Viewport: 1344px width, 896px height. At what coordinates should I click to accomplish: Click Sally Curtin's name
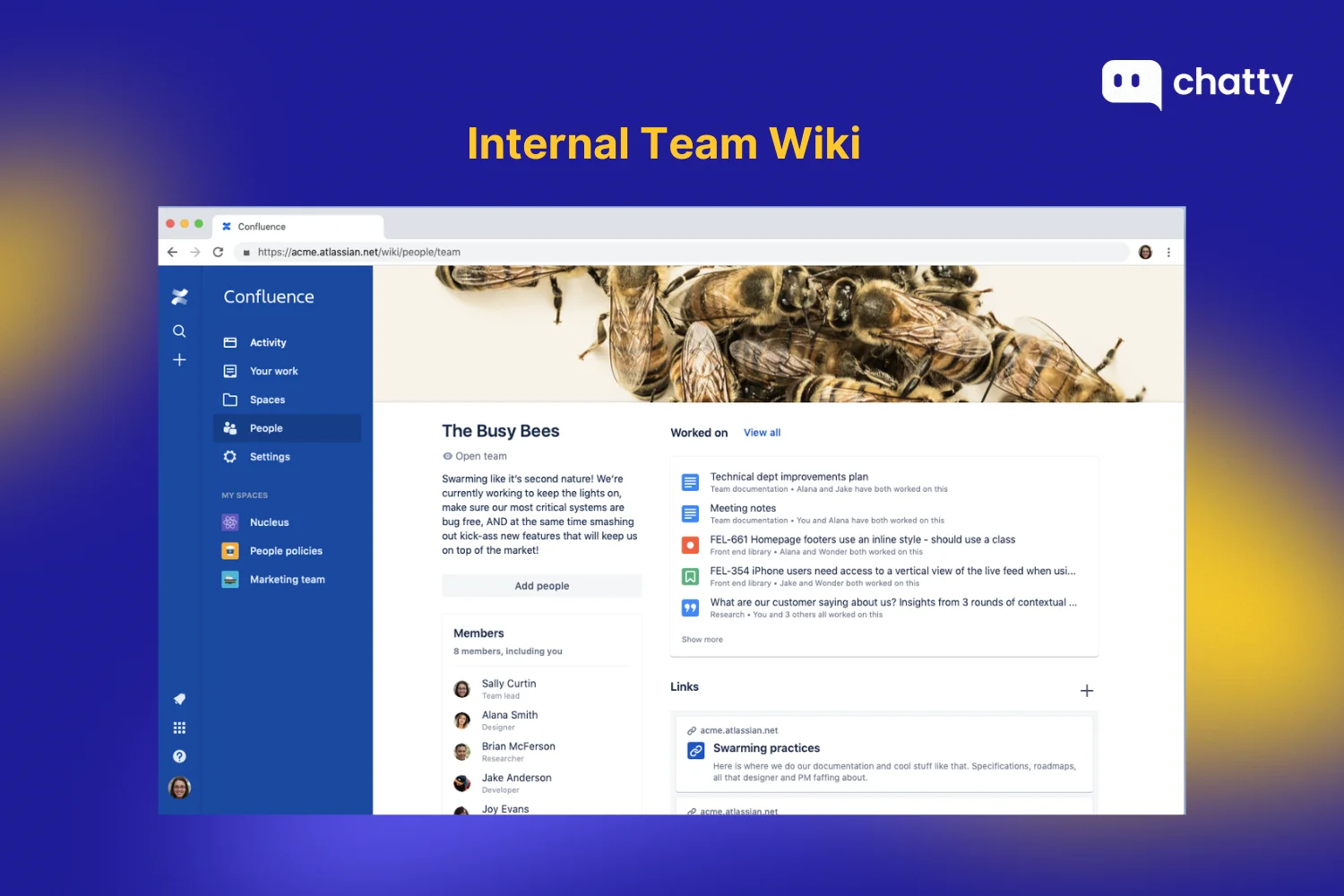pyautogui.click(x=509, y=684)
